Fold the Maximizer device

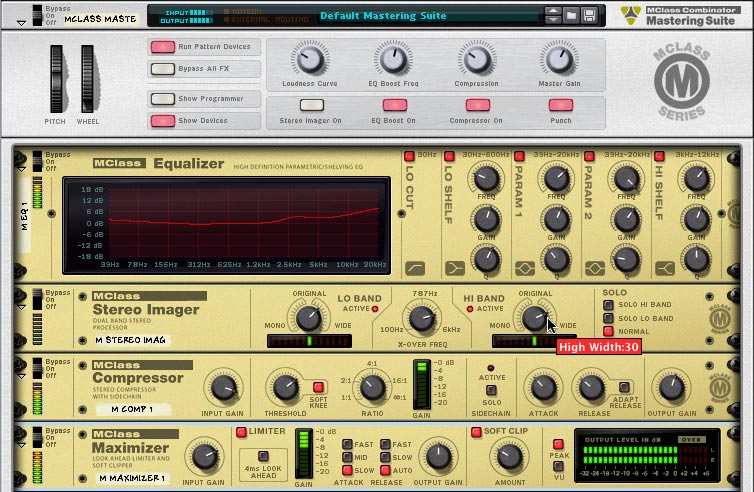21,445
